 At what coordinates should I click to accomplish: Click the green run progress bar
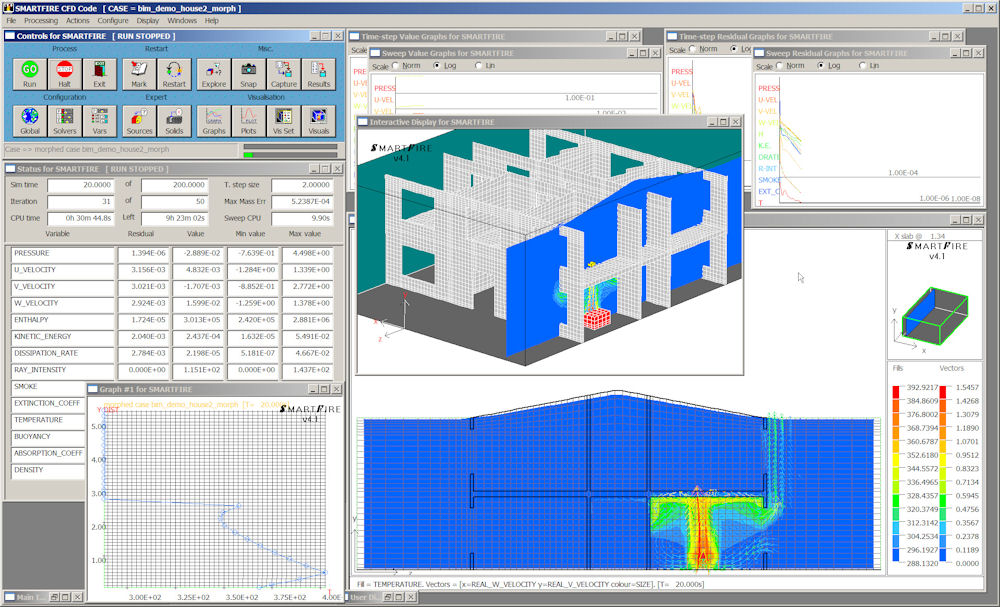[249, 155]
